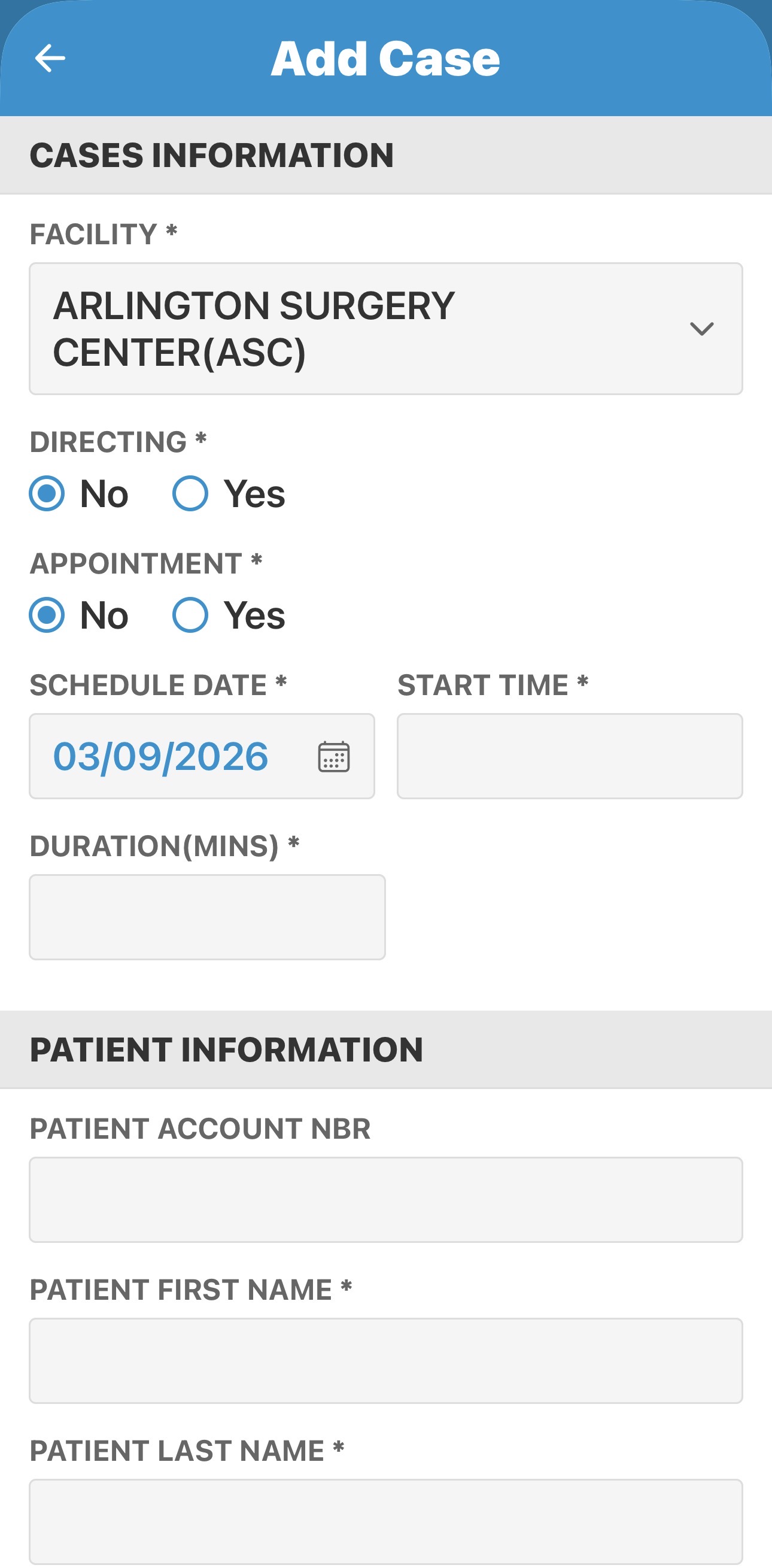Select Yes for Directing
The width and height of the screenshot is (772, 1568).
pos(190,493)
